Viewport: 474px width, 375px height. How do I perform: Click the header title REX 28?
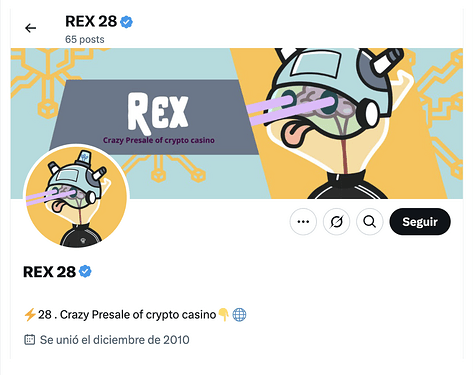click(x=91, y=22)
